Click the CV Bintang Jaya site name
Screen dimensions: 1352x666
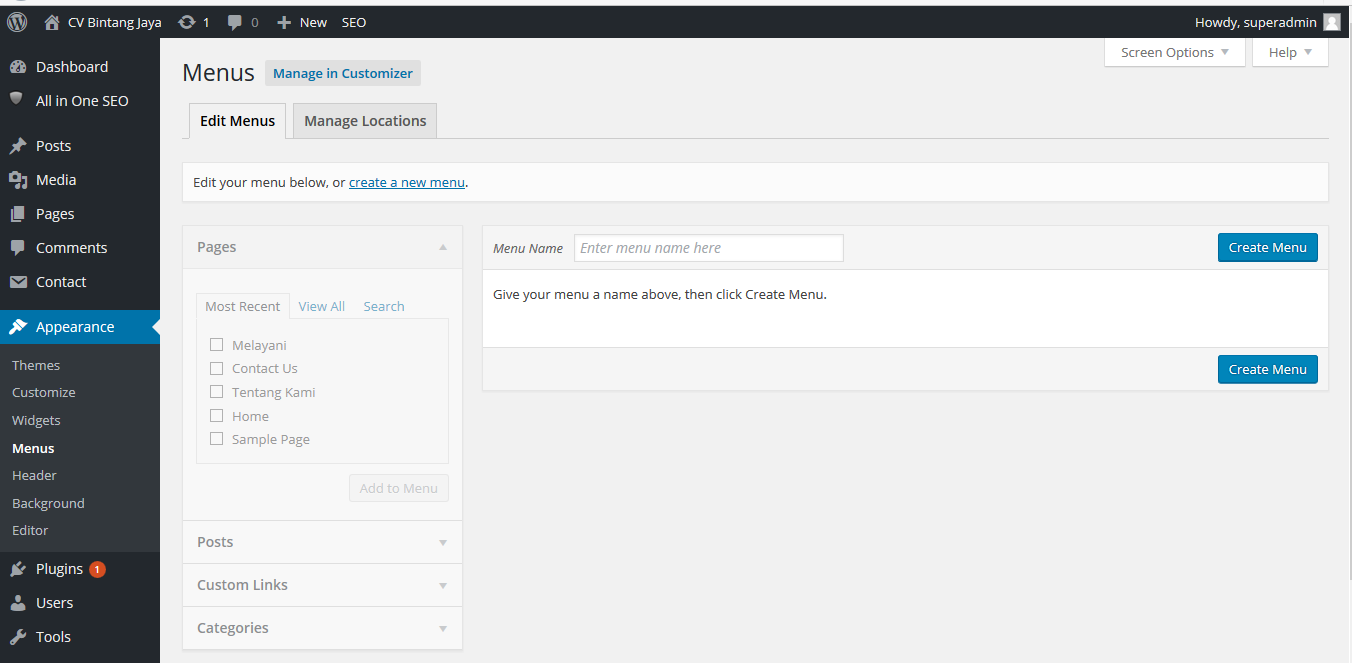(115, 22)
